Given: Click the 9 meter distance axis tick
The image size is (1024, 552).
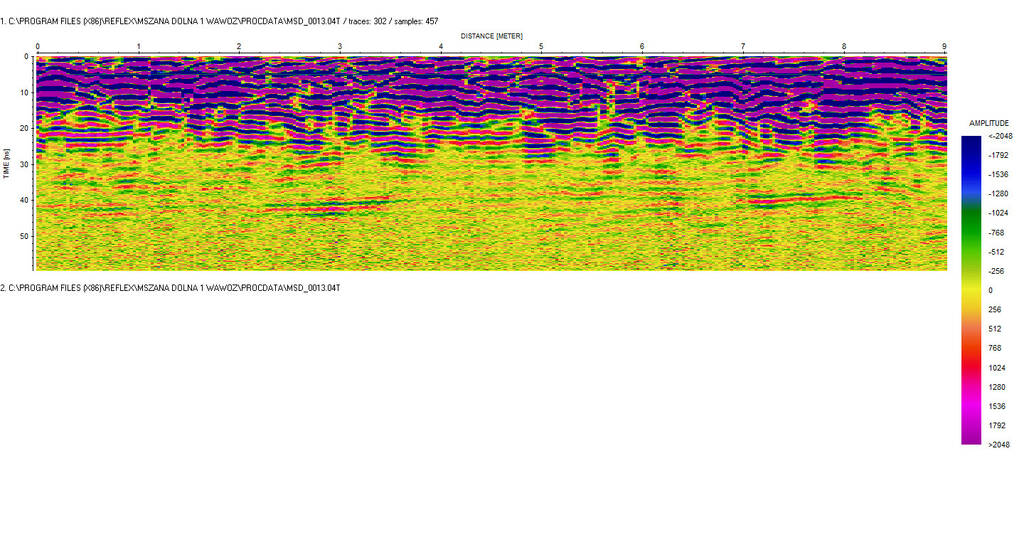Looking at the screenshot, I should (944, 47).
